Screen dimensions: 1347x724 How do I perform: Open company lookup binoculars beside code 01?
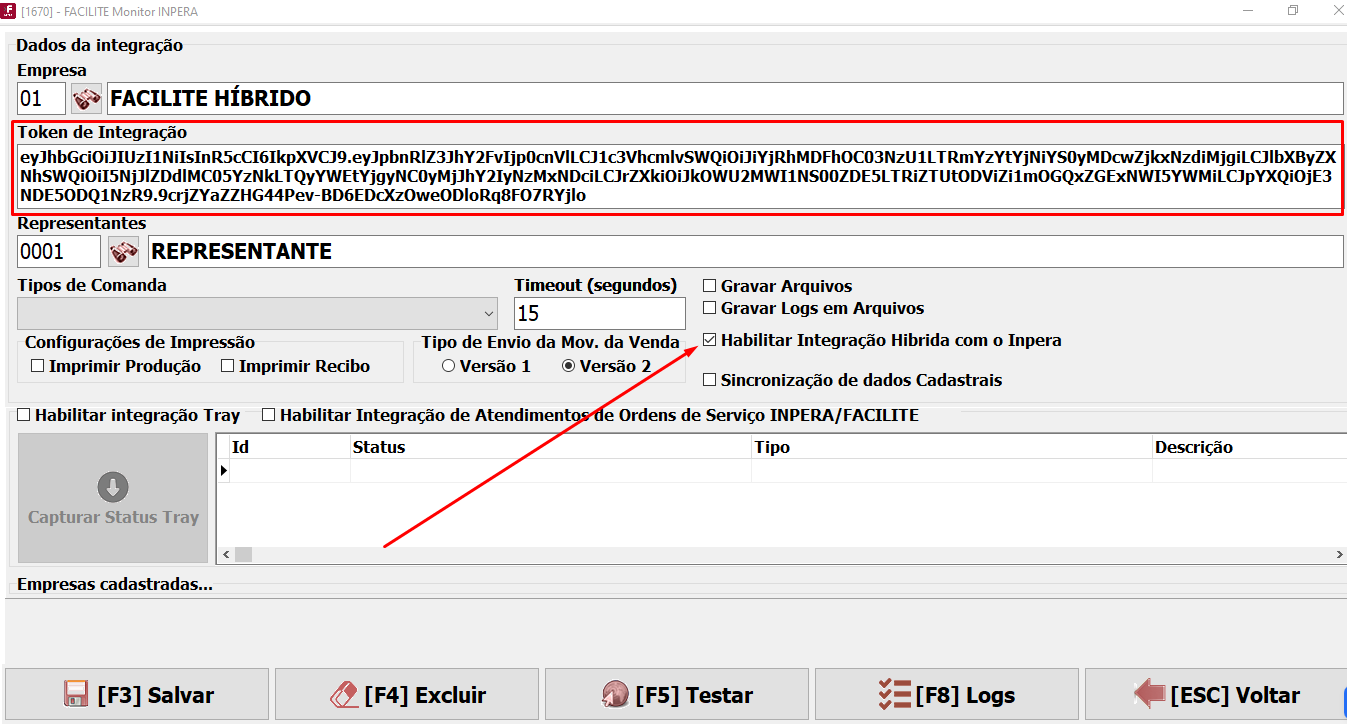click(x=87, y=98)
